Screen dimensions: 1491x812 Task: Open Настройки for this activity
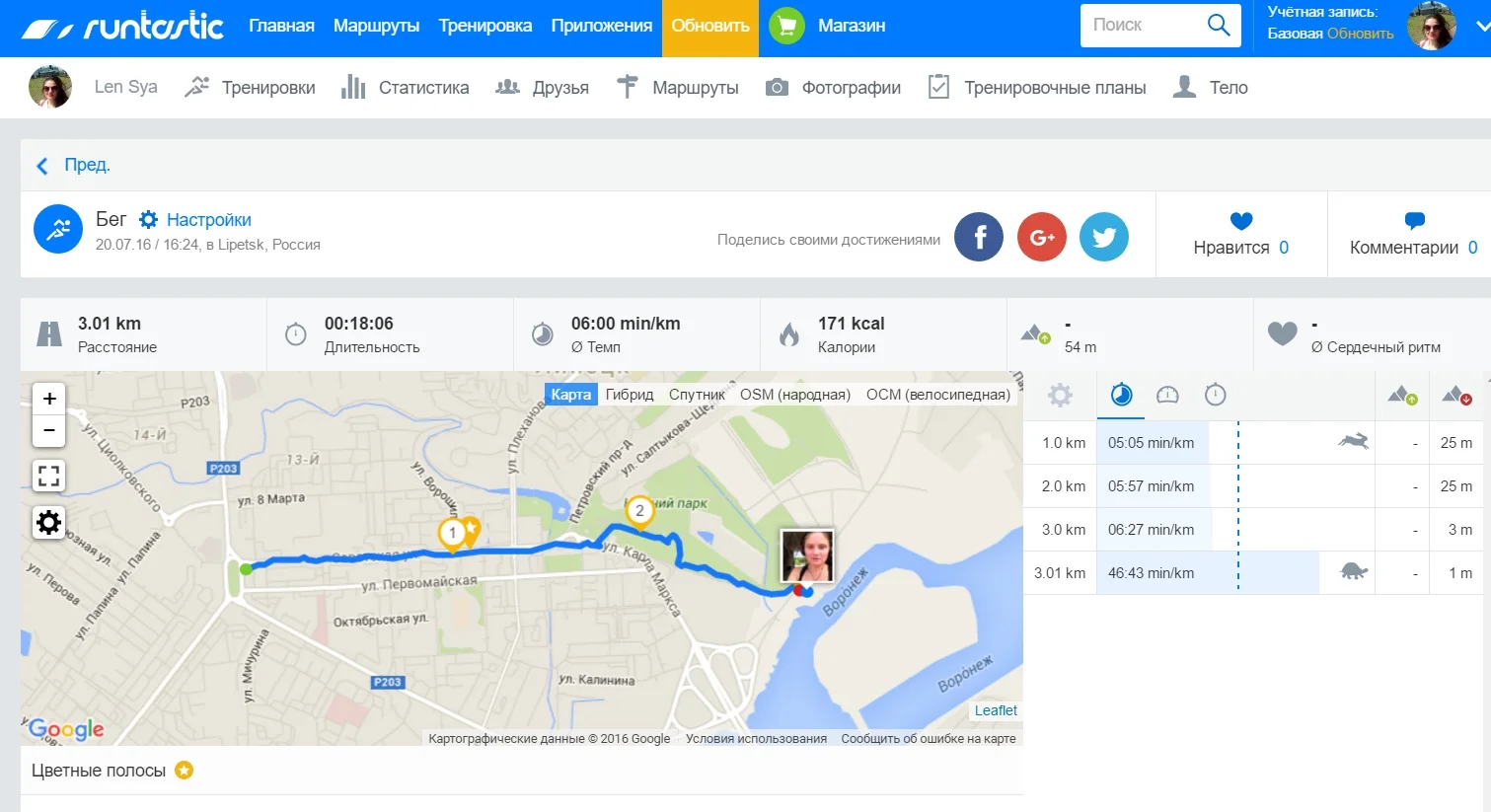[195, 220]
